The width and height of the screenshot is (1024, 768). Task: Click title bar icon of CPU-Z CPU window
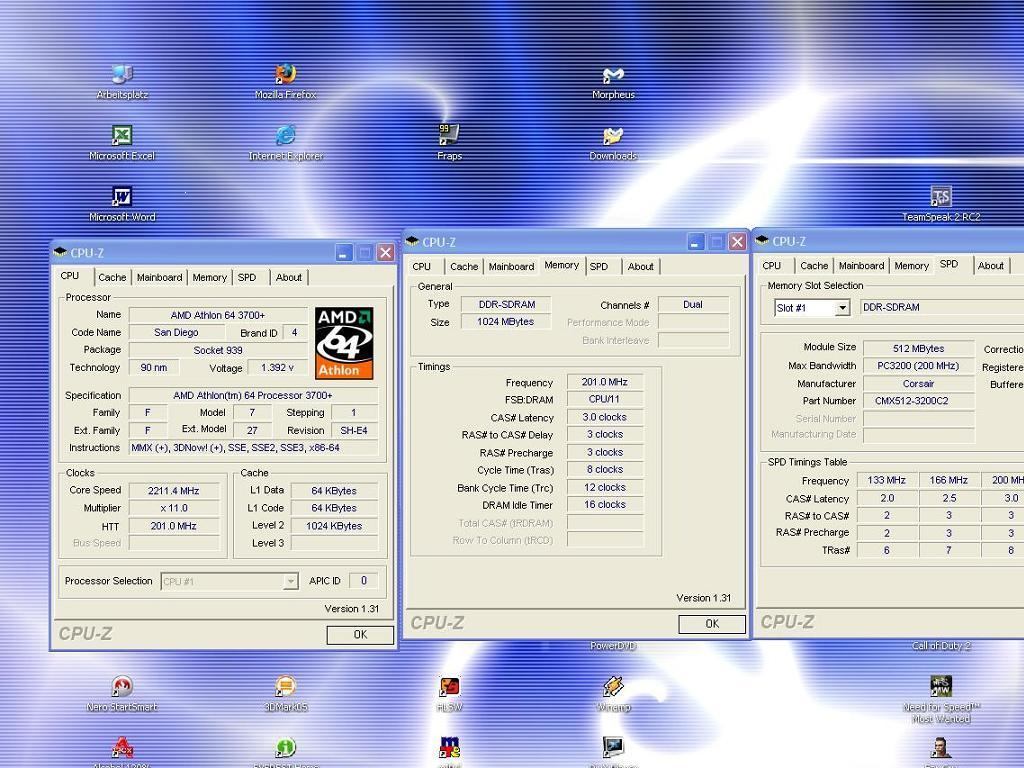click(x=61, y=252)
